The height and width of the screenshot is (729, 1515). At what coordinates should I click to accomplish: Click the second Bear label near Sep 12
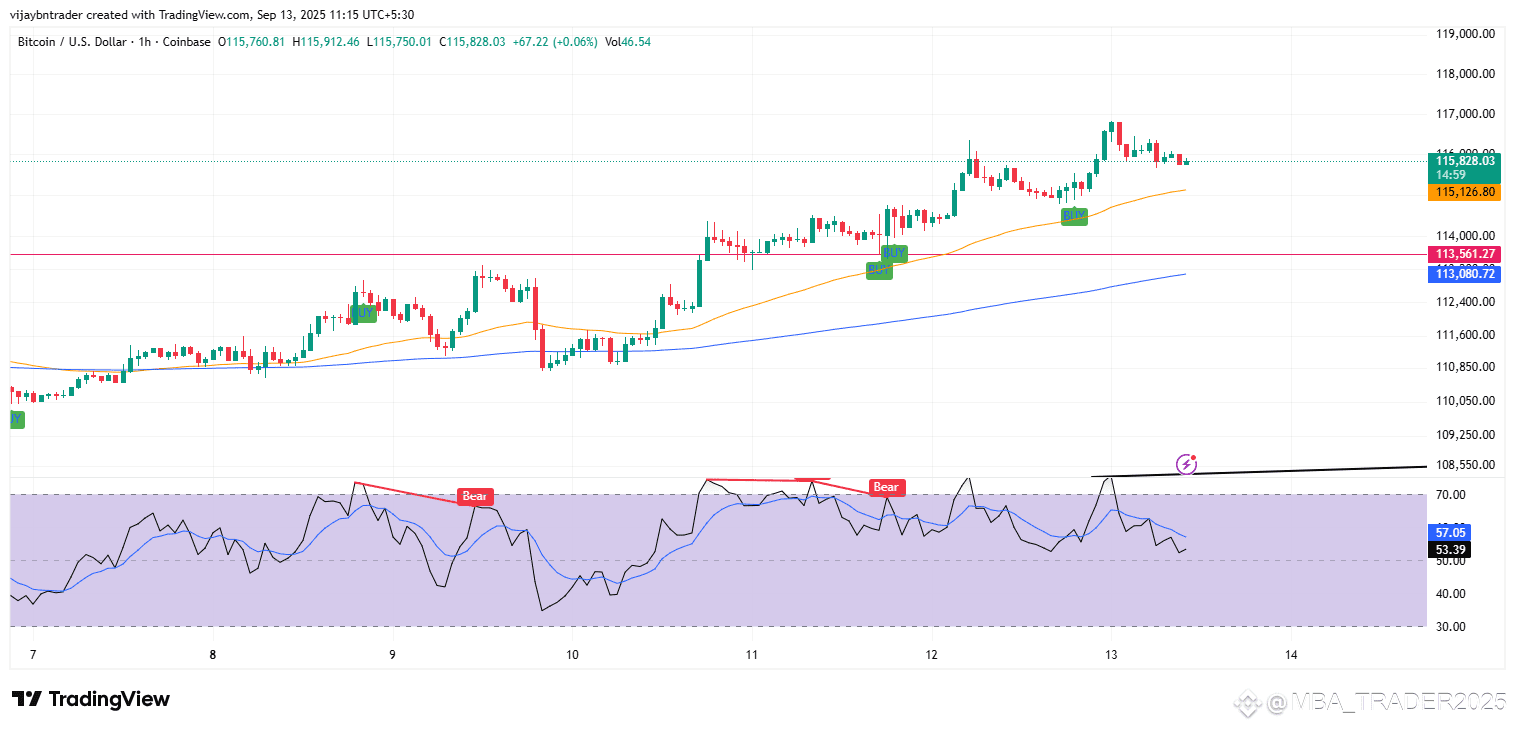click(886, 488)
